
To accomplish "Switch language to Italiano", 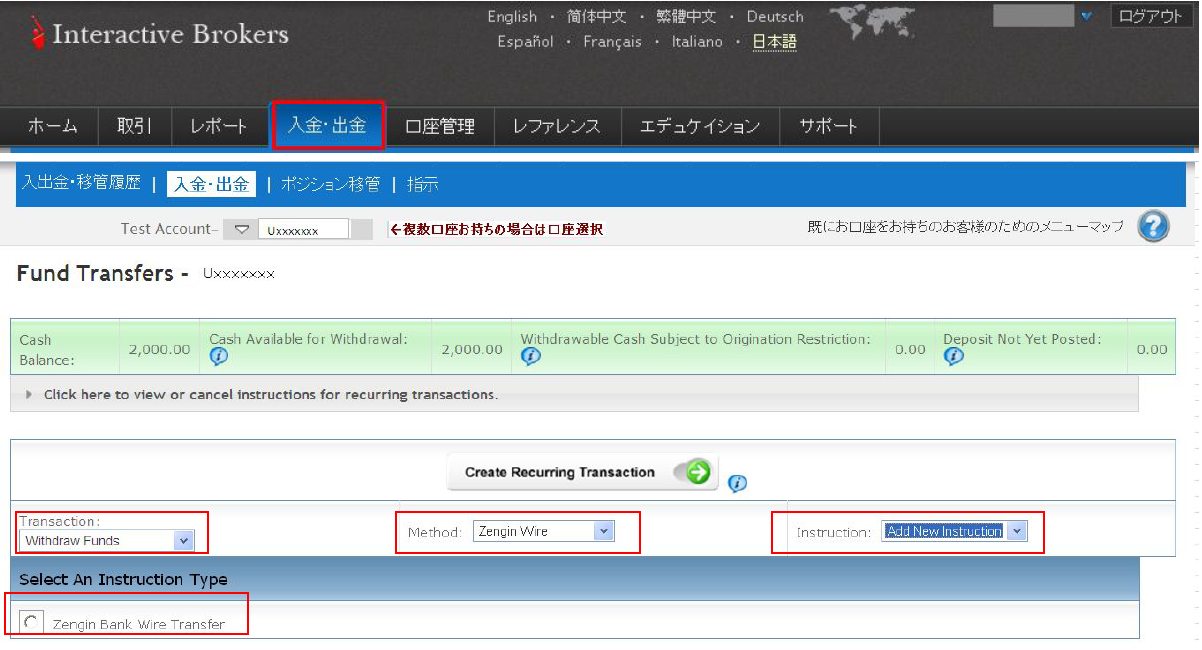I will pyautogui.click(x=697, y=42).
